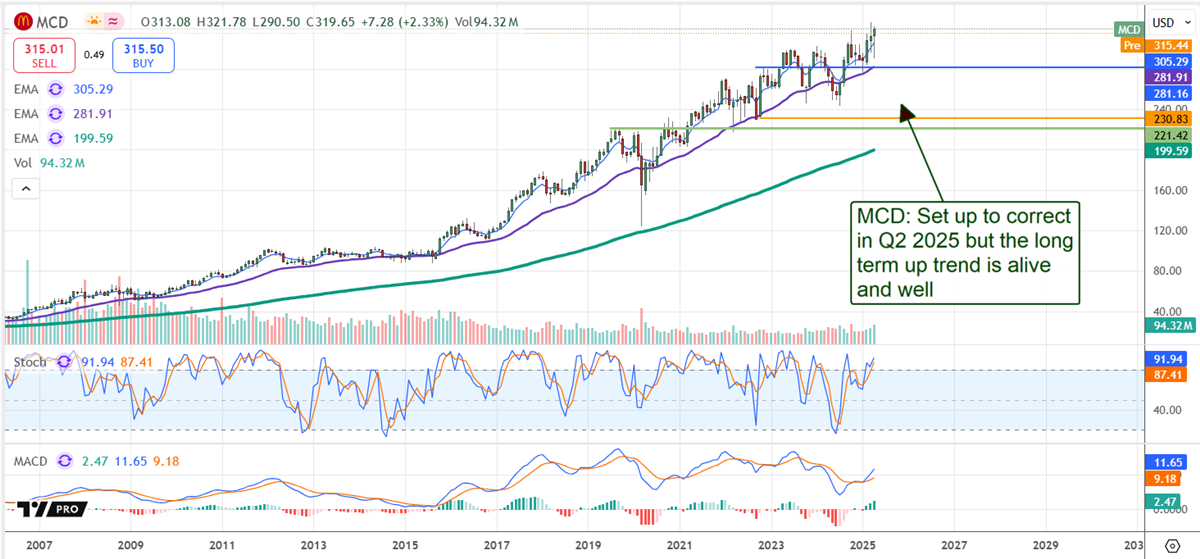This screenshot has width=1200, height=559.
Task: Click the 2007 label on time axis
Action: pyautogui.click(x=39, y=546)
